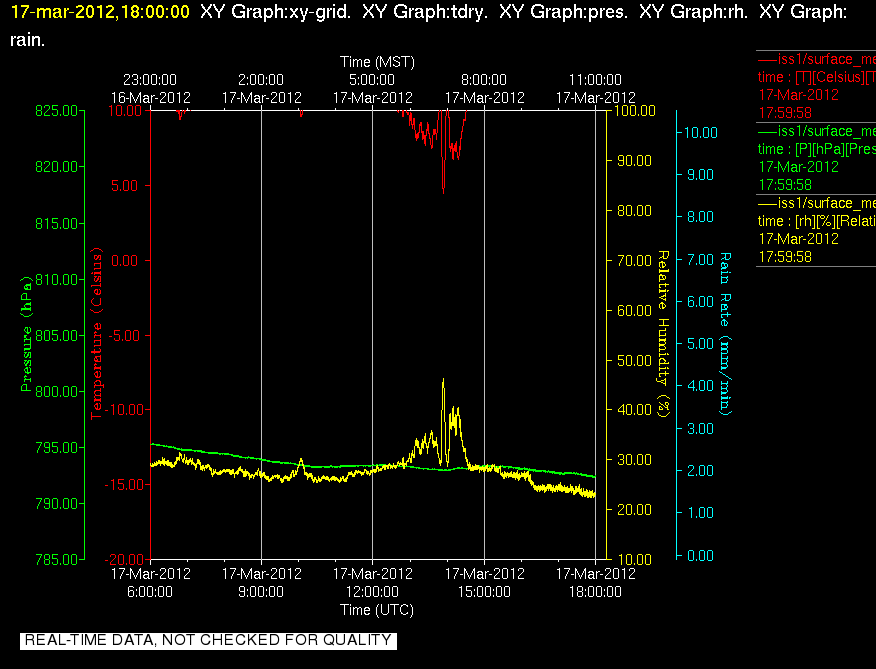The height and width of the screenshot is (669, 876).
Task: Click the 4.00 rain rate tick label
Action: (701, 386)
